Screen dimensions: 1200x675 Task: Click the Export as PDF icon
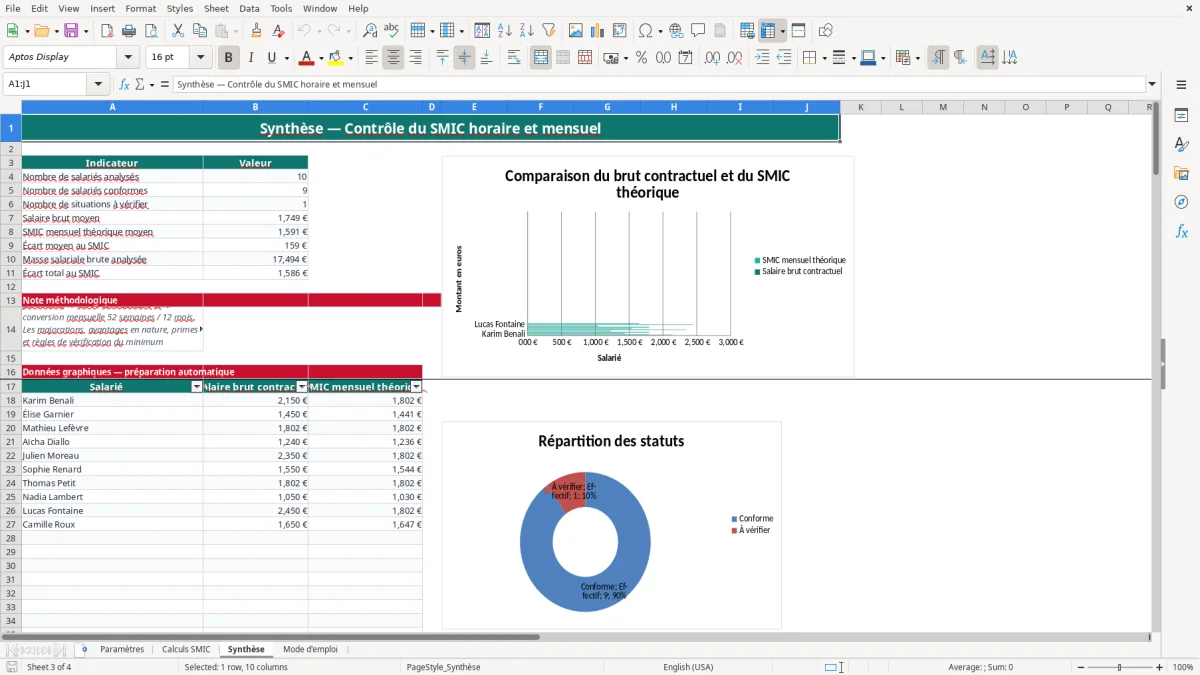point(107,31)
